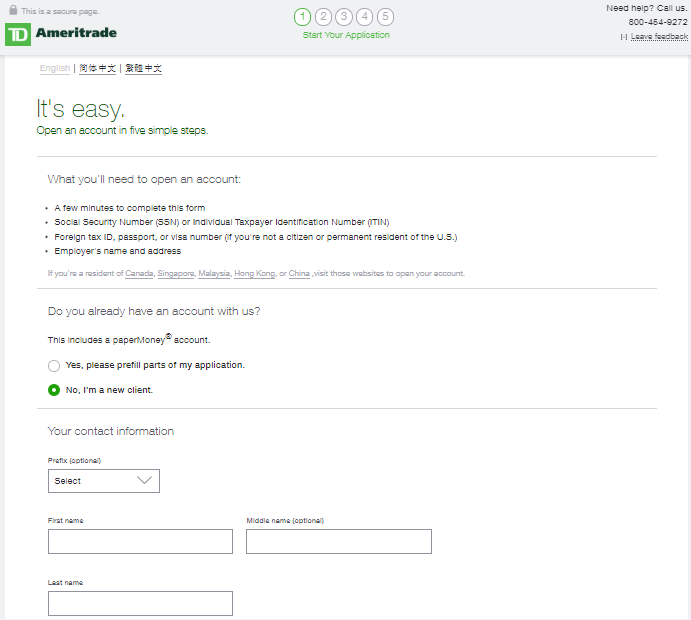Follow the Canada website link
Viewport: 691px width, 620px height.
click(x=139, y=274)
